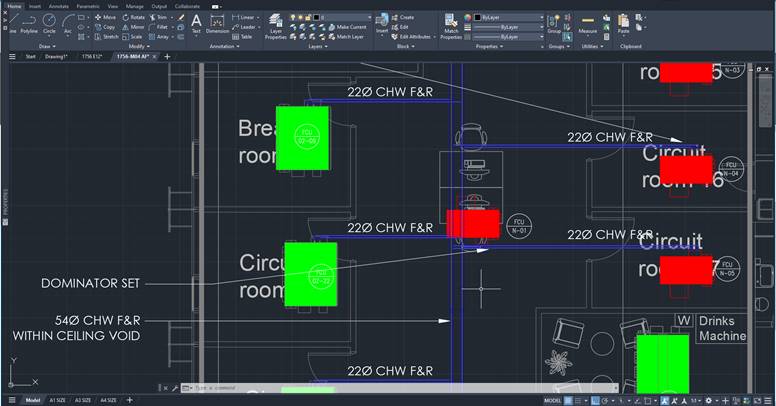Open Layer Properties manager
Screen dimensions: 776x406
click(x=276, y=27)
